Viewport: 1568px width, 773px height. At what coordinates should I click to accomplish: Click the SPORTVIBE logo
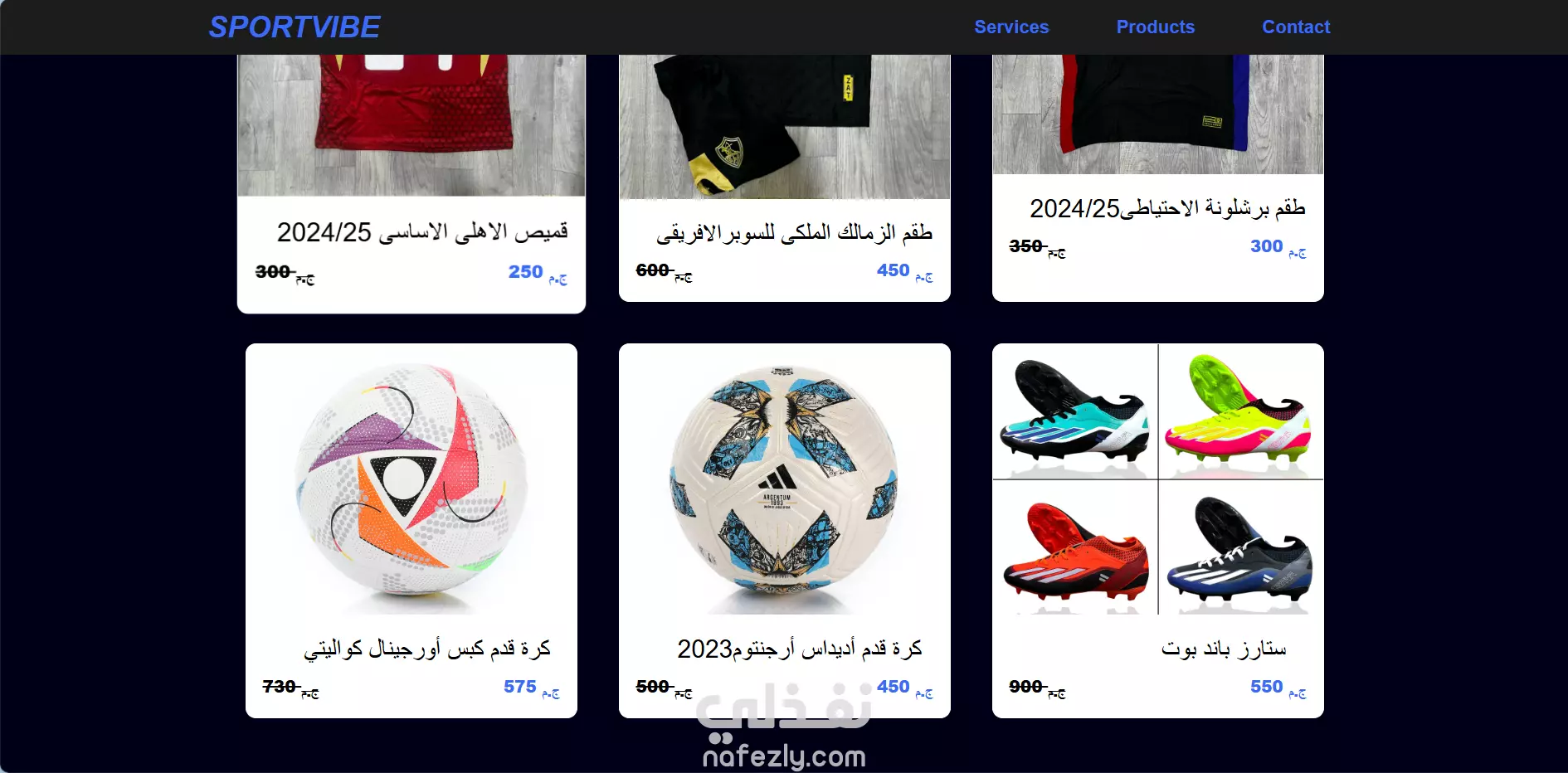tap(295, 27)
